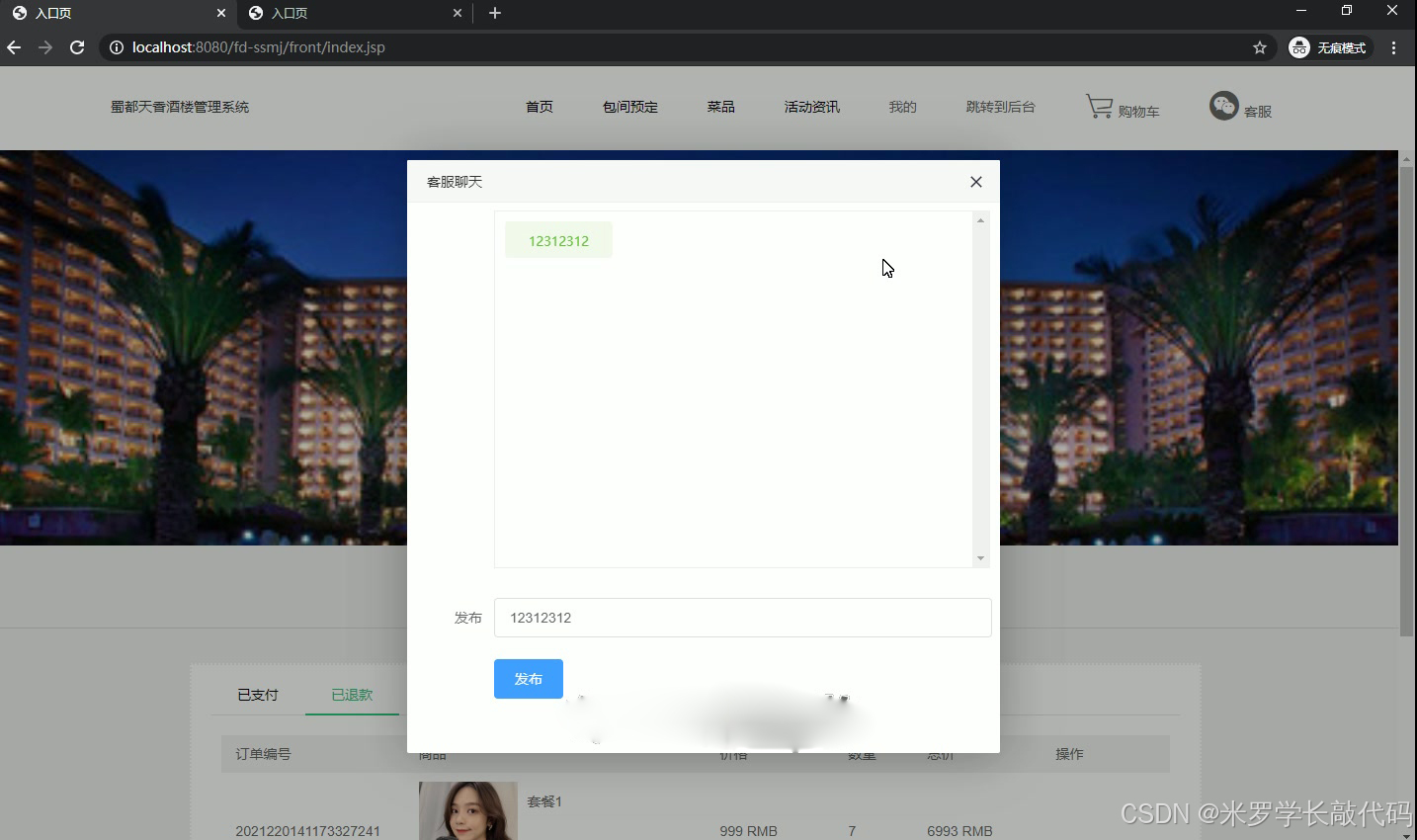The image size is (1417, 840).
Task: Close the 客服聊天 dialog
Action: point(975,182)
